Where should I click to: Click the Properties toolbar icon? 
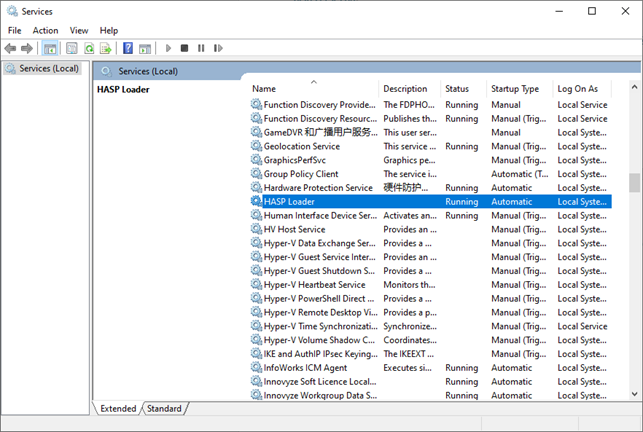click(72, 48)
